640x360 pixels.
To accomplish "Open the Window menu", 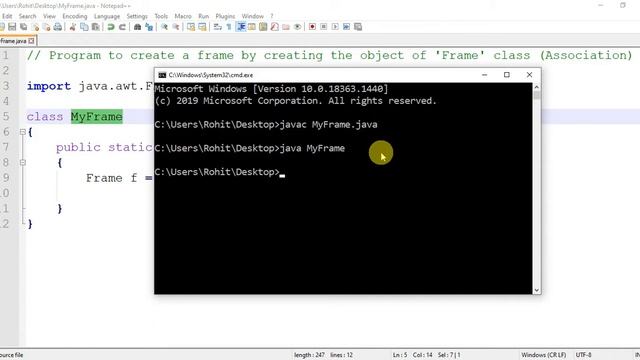I will coord(253,16).
